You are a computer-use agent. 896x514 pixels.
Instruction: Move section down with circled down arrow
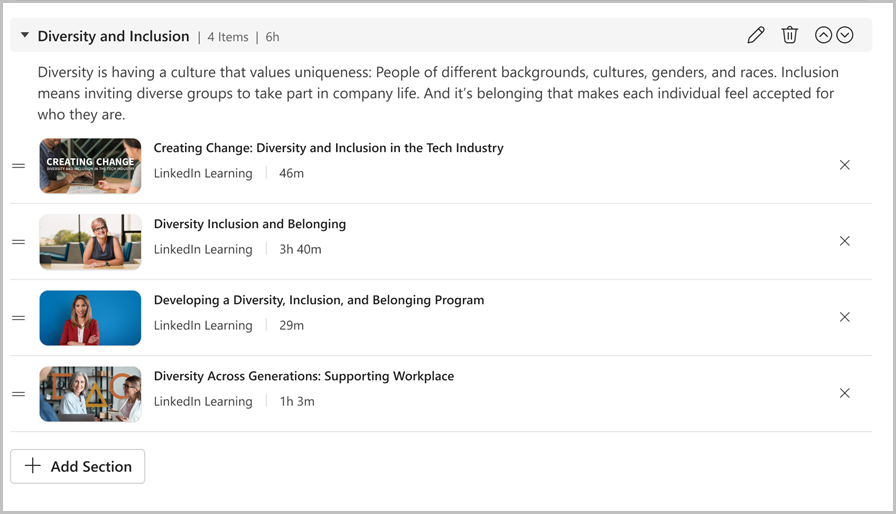pos(845,35)
